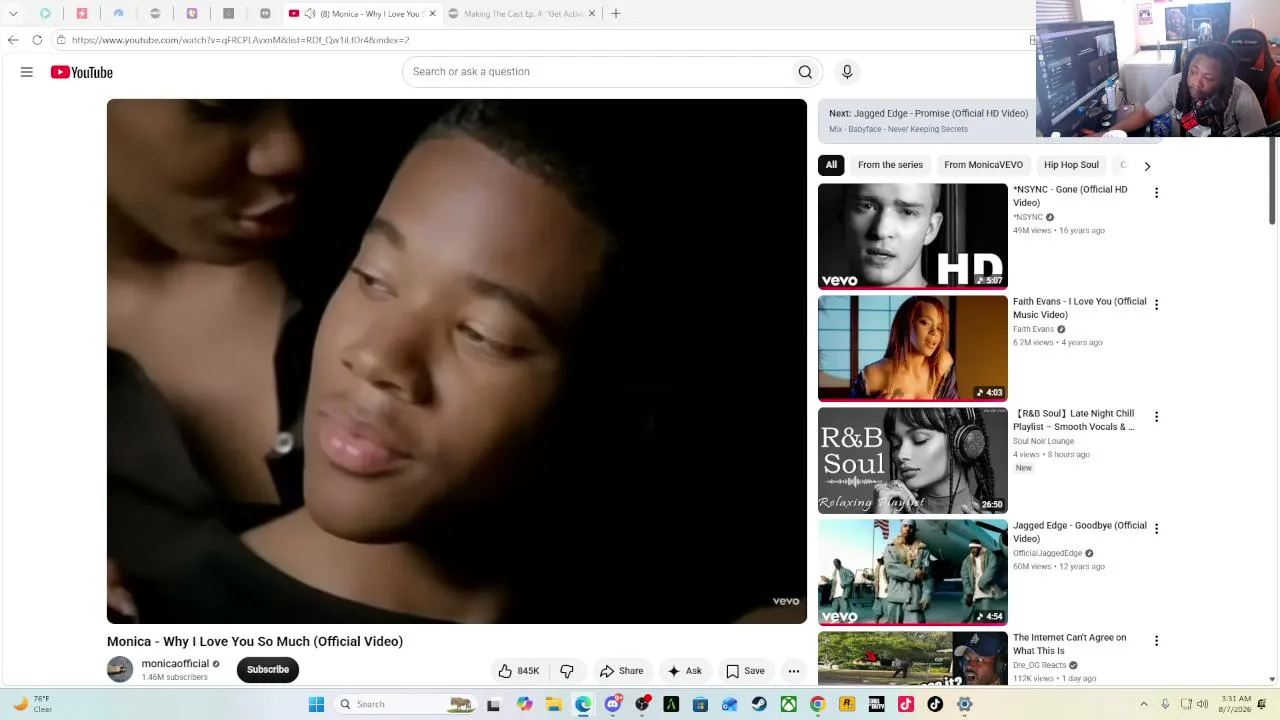Screen dimensions: 1280x720
Task: Open Faith Evans - I Love You title
Action: coord(1080,308)
